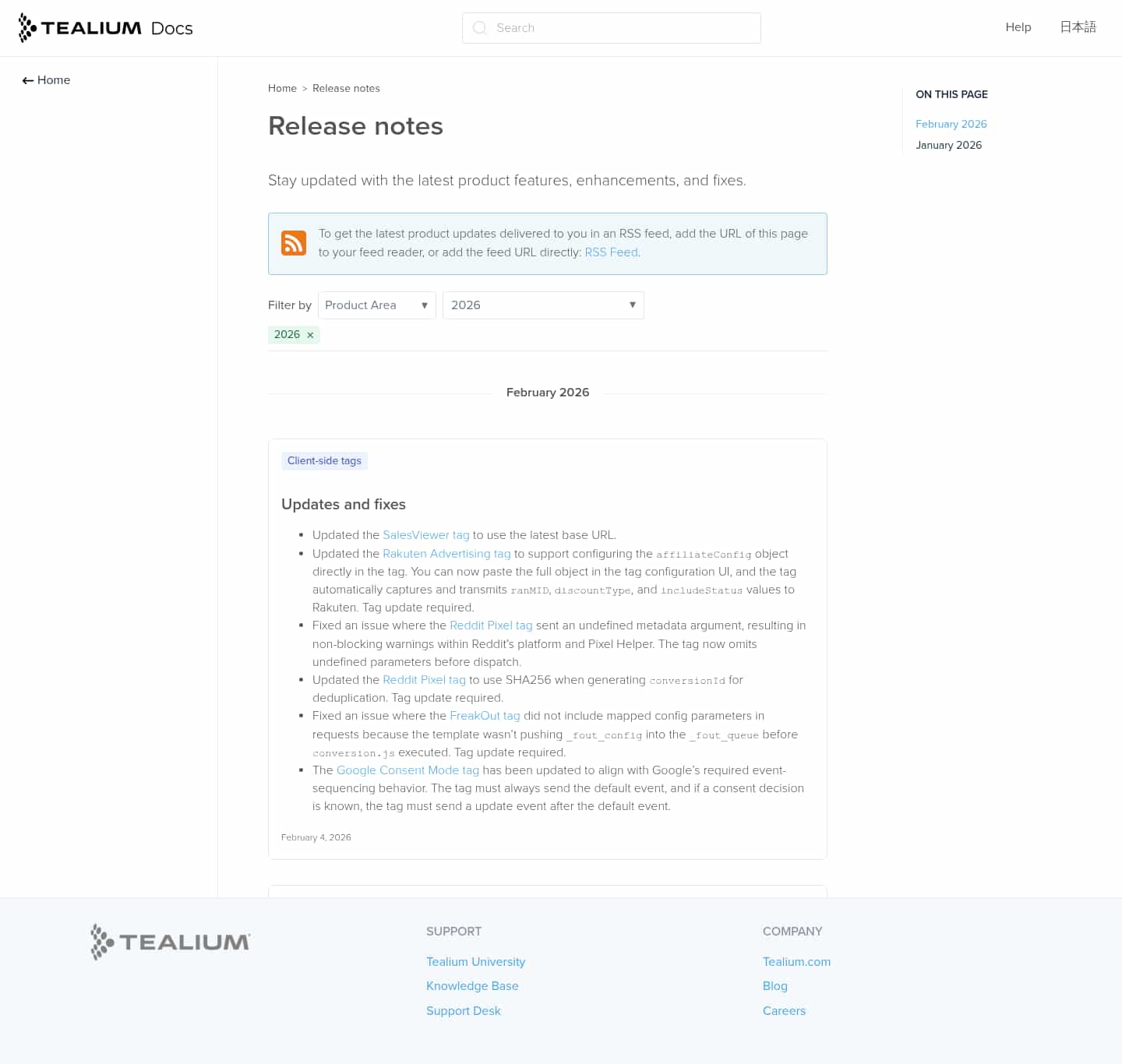This screenshot has width=1122, height=1064.
Task: Click the Client-side tags label
Action: pos(324,461)
